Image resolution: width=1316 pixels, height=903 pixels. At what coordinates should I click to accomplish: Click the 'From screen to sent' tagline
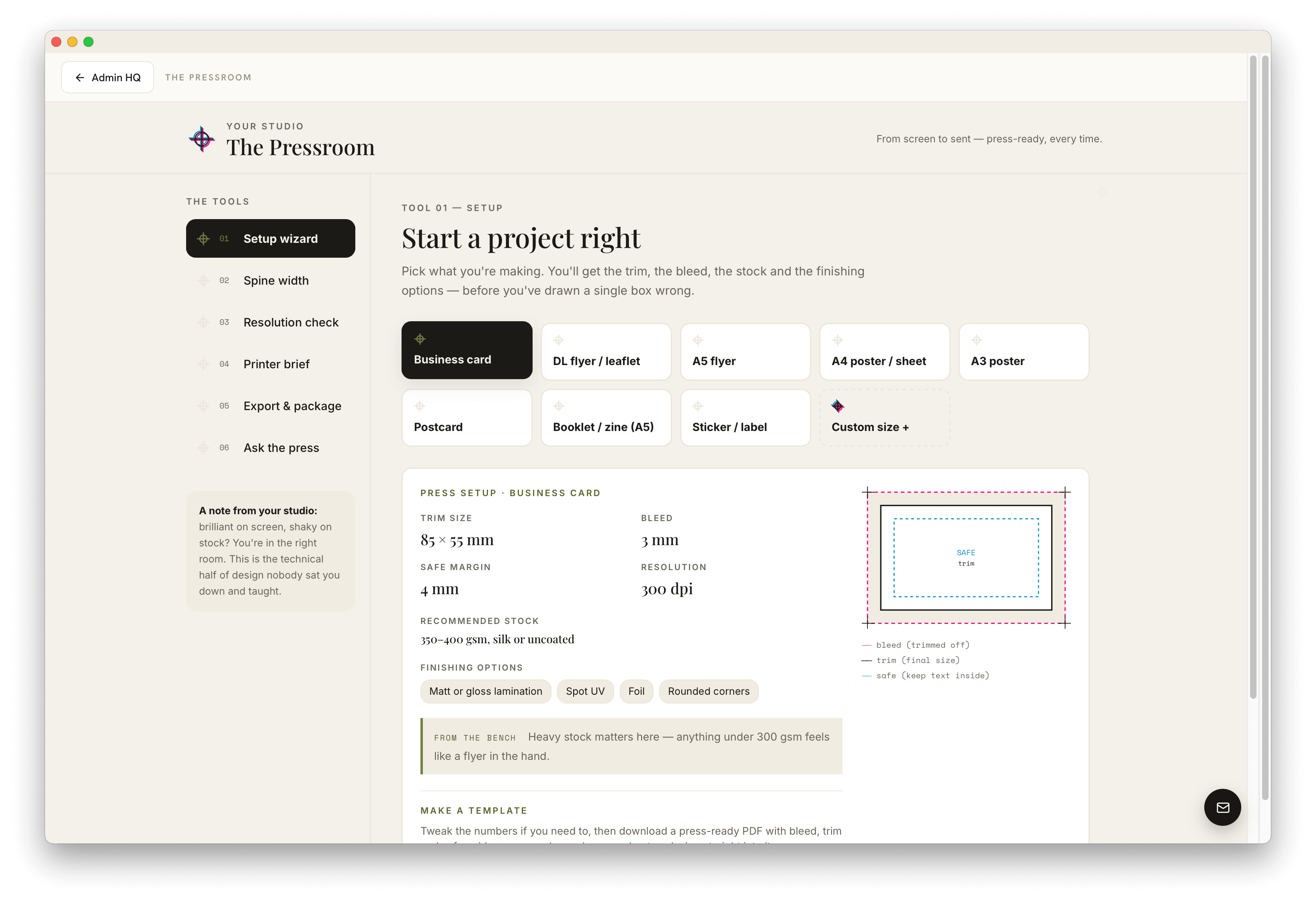[989, 139]
